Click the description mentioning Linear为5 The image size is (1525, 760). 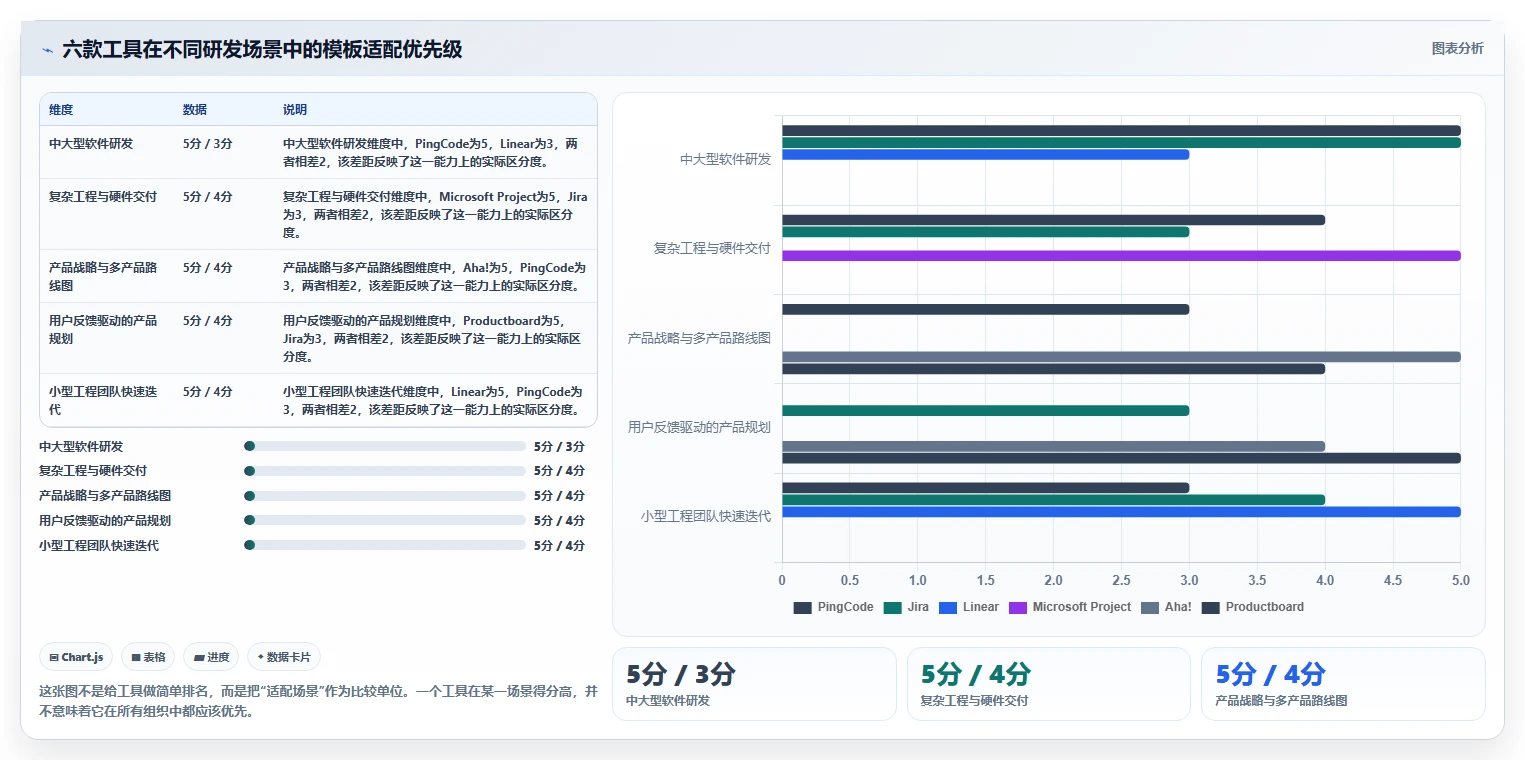435,401
